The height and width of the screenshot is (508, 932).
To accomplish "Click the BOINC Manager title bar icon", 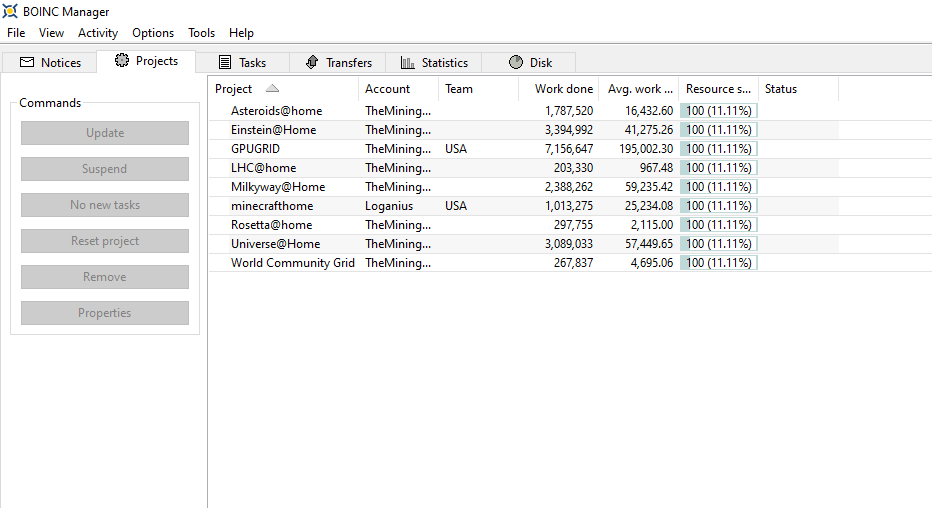I will click(10, 11).
